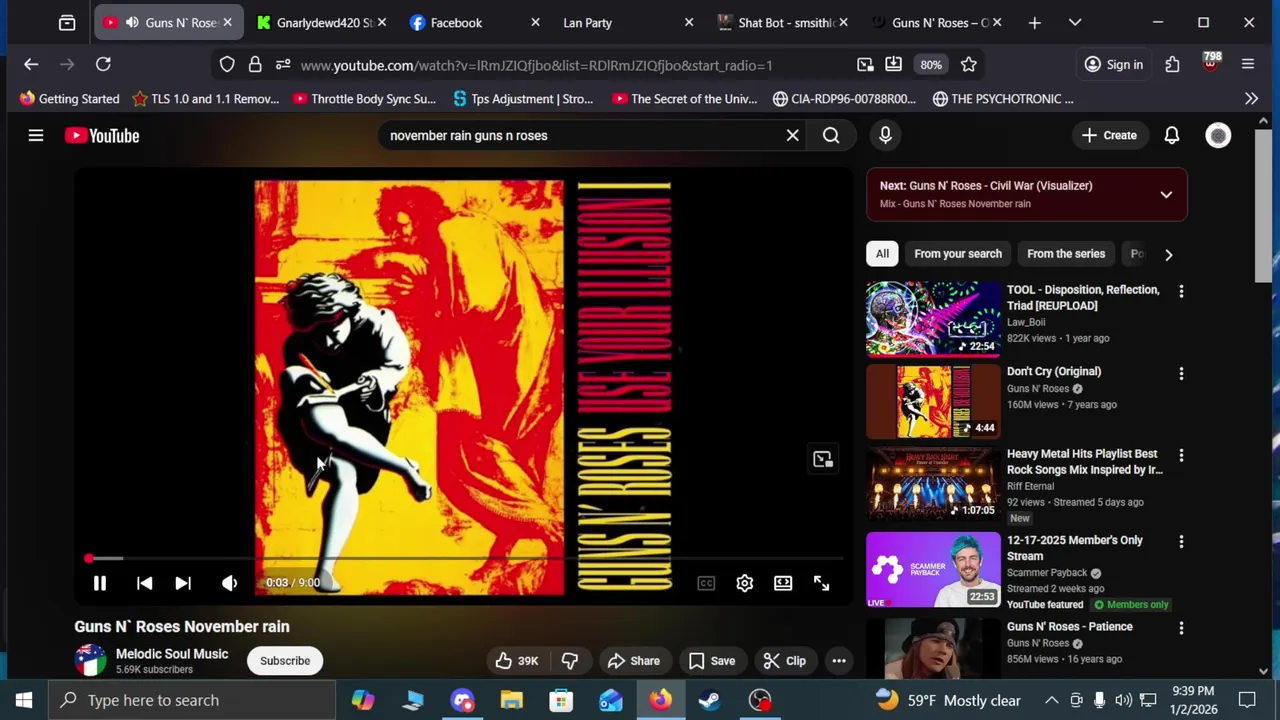The height and width of the screenshot is (720, 1280).
Task: Bookmark this page with star
Action: pos(968,64)
